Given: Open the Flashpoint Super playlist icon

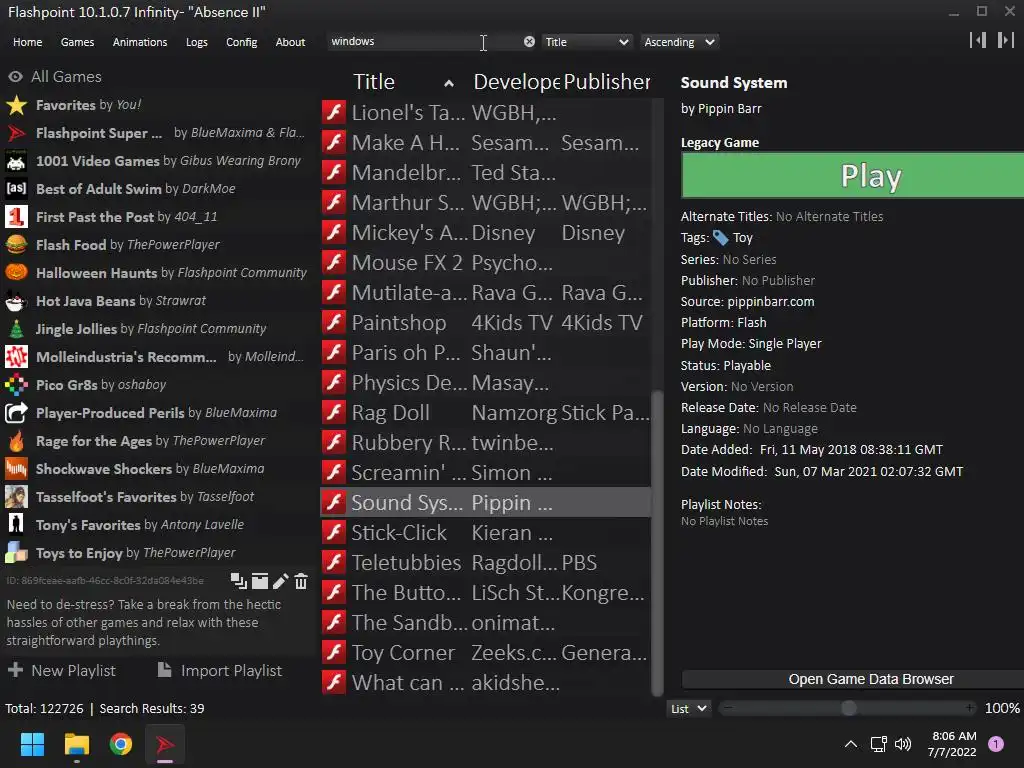Looking at the screenshot, I should click(x=16, y=133).
